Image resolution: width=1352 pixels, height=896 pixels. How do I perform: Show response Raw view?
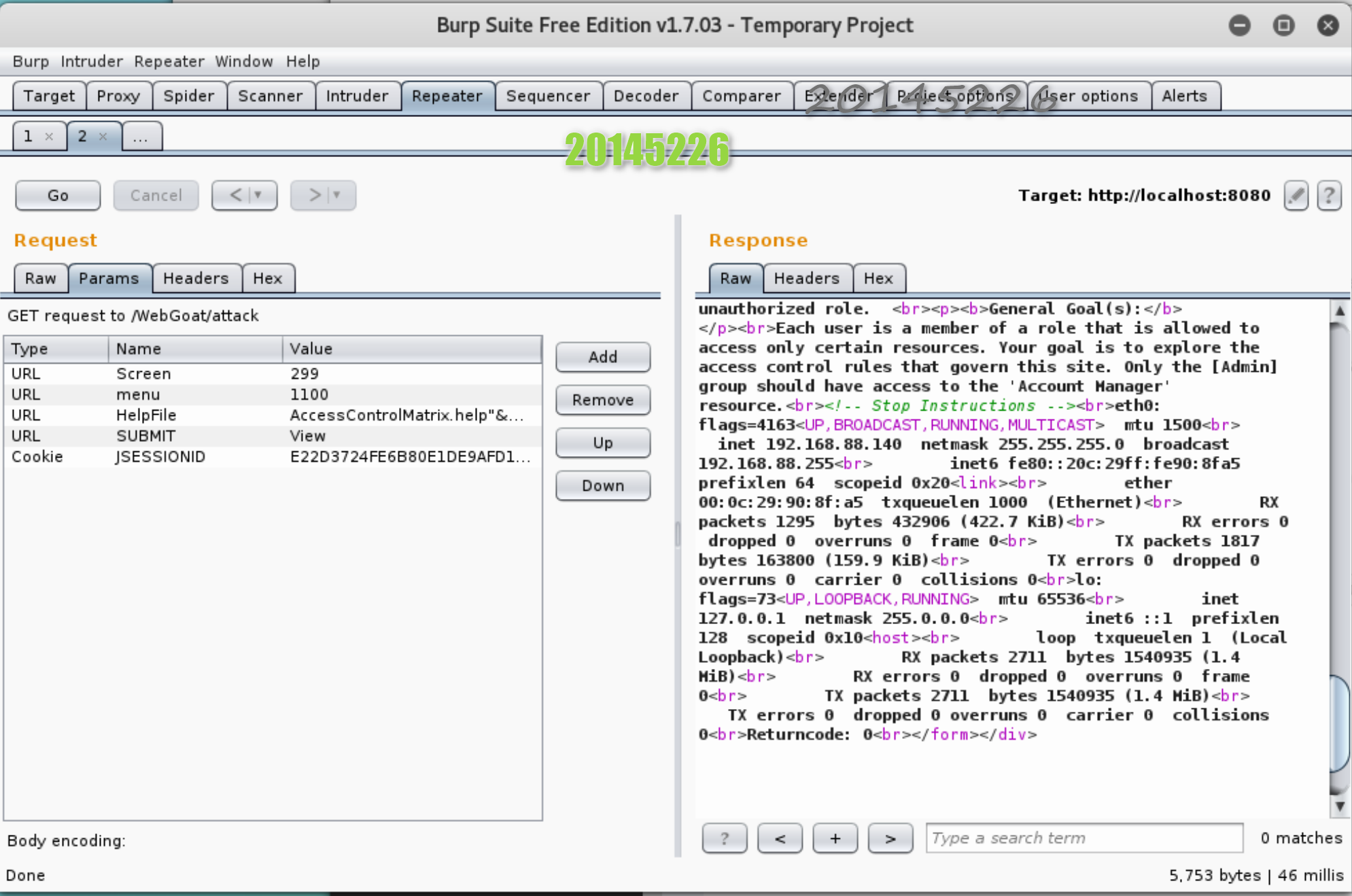coord(735,278)
